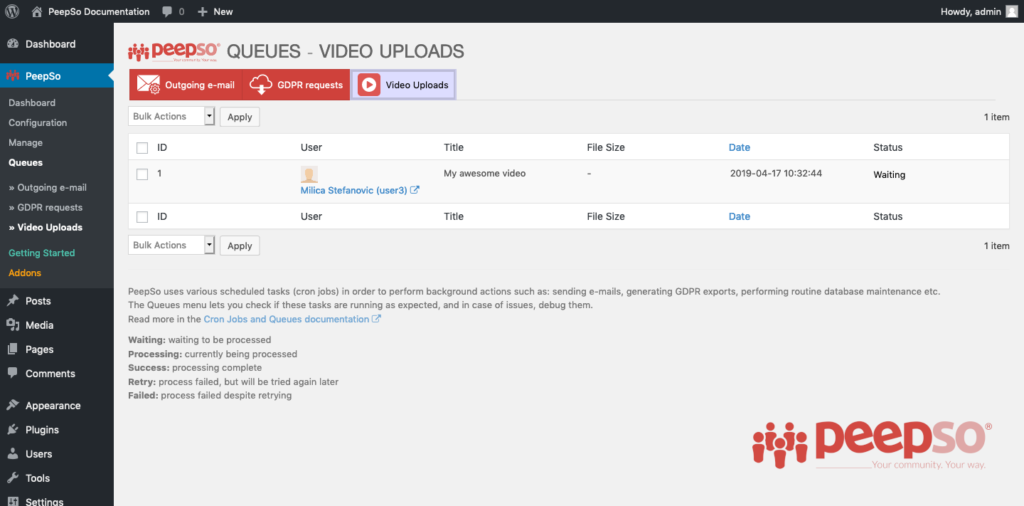Open Tools via the wrench icon
This screenshot has height=506, width=1024.
coord(13,478)
